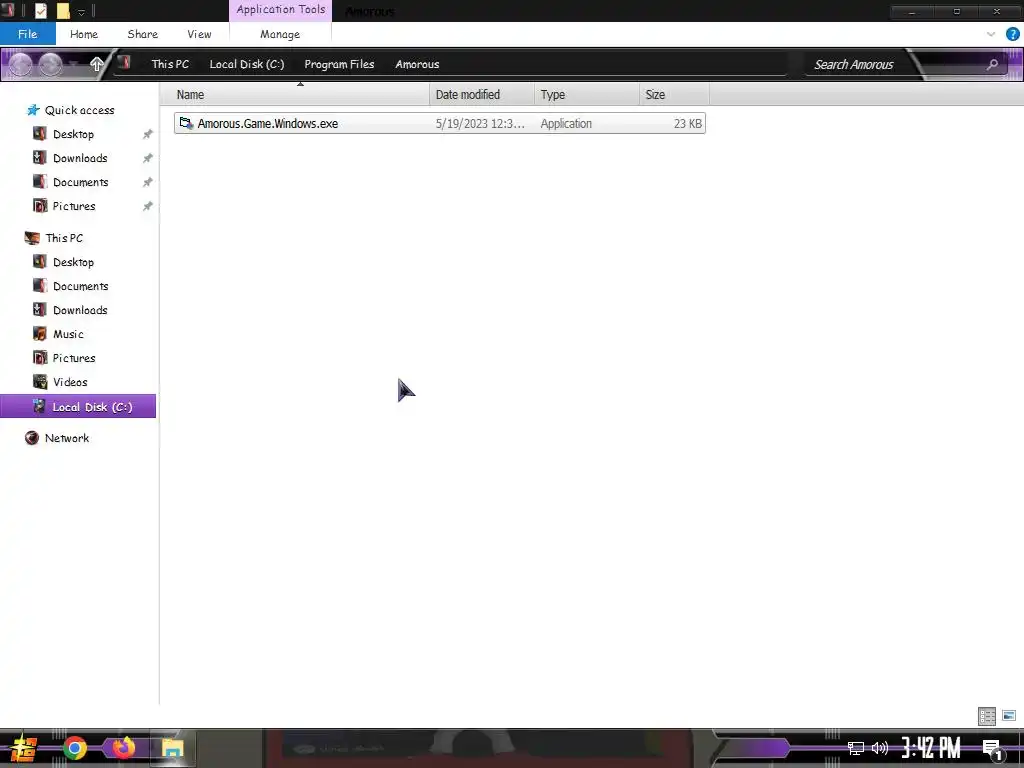Open the Videos folder
Screen dimensions: 1024x768
click(x=70, y=382)
